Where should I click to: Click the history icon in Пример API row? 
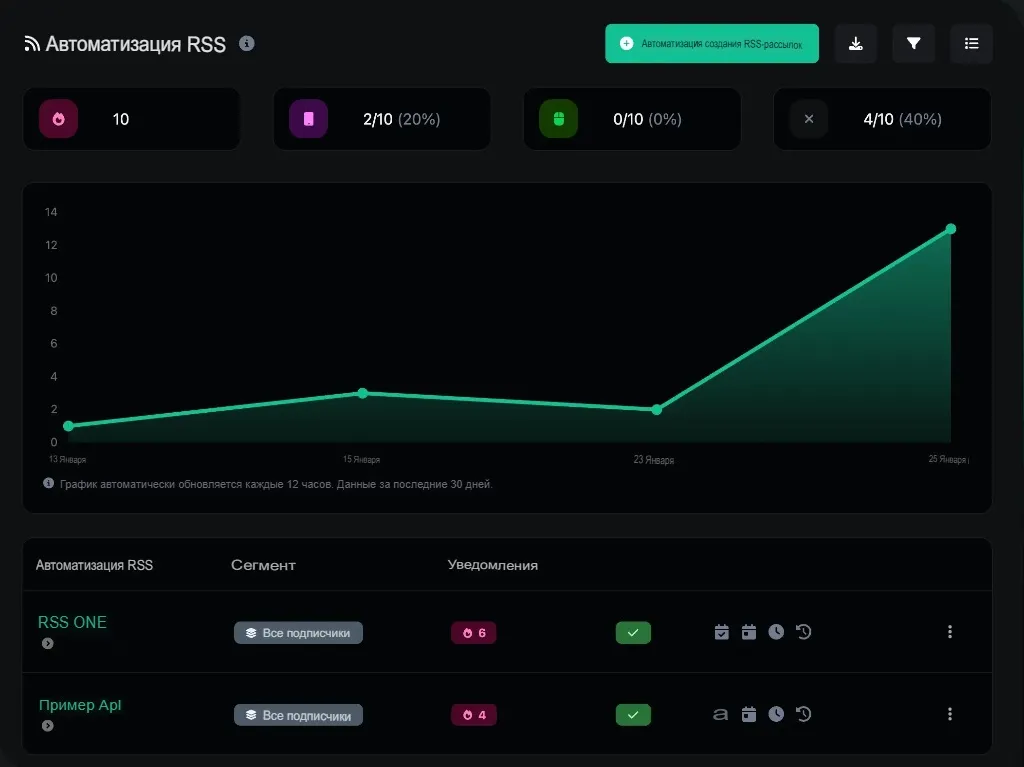[x=803, y=714]
